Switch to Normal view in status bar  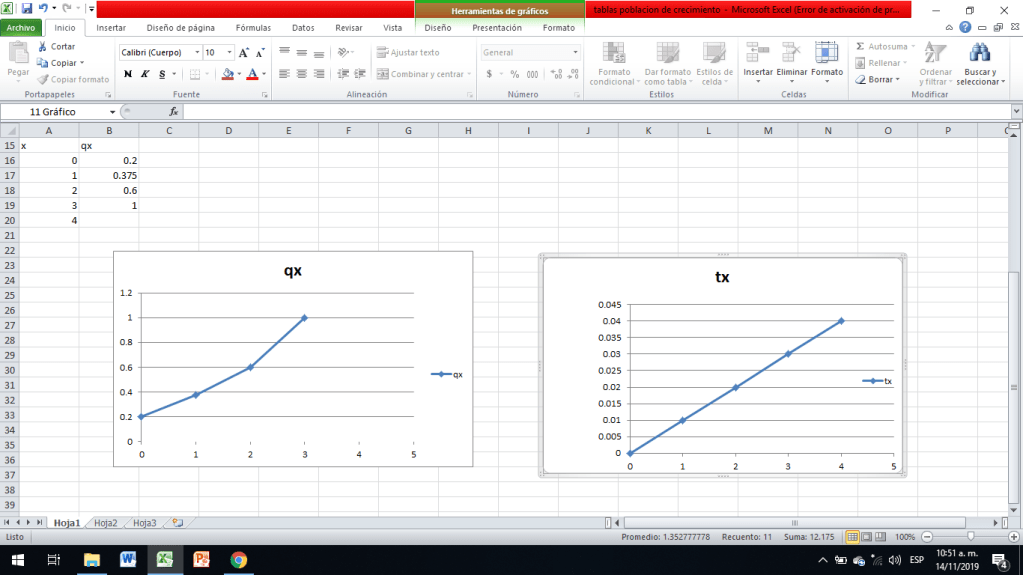(852, 537)
